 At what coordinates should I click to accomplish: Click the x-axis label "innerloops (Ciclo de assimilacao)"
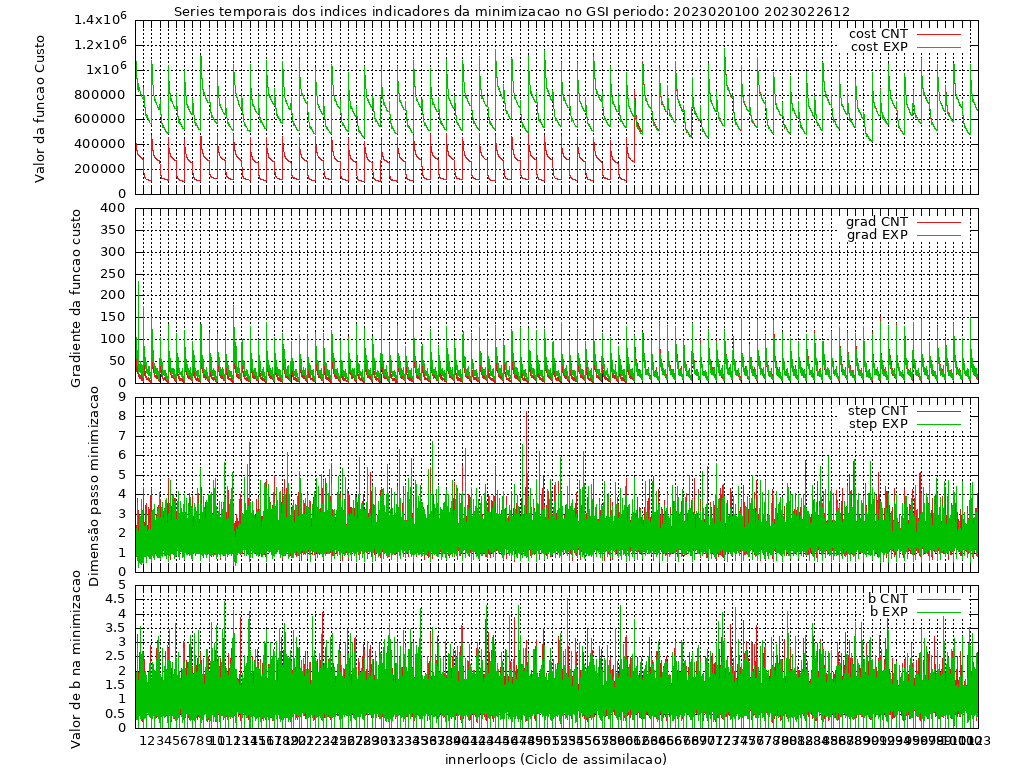click(556, 759)
